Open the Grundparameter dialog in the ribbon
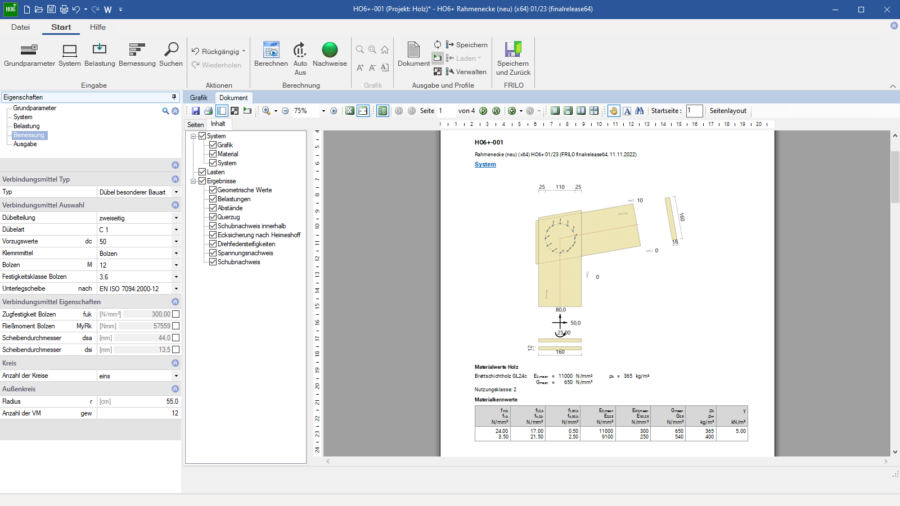The image size is (900, 506). point(29,50)
